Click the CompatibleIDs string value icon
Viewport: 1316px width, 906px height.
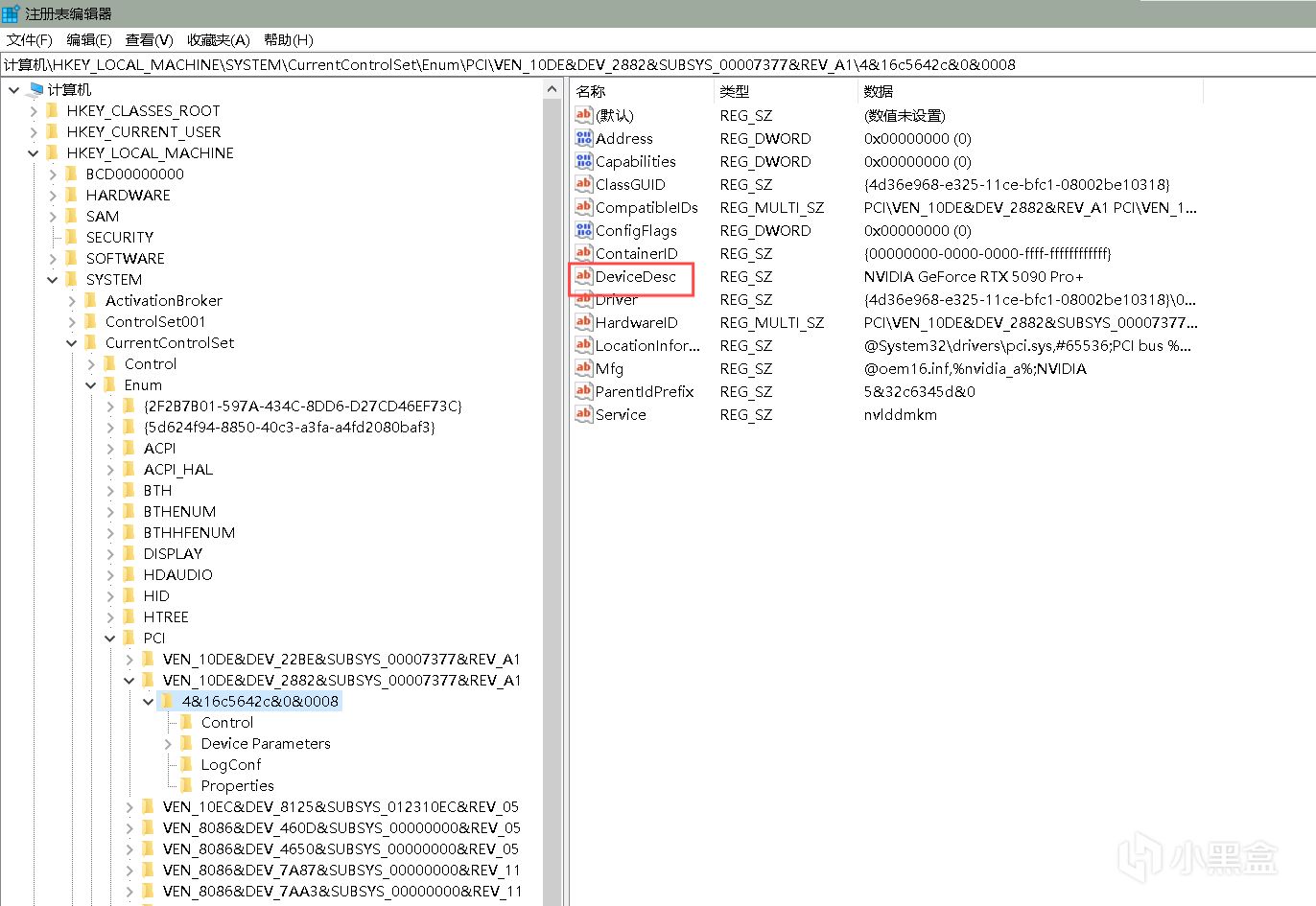click(583, 207)
